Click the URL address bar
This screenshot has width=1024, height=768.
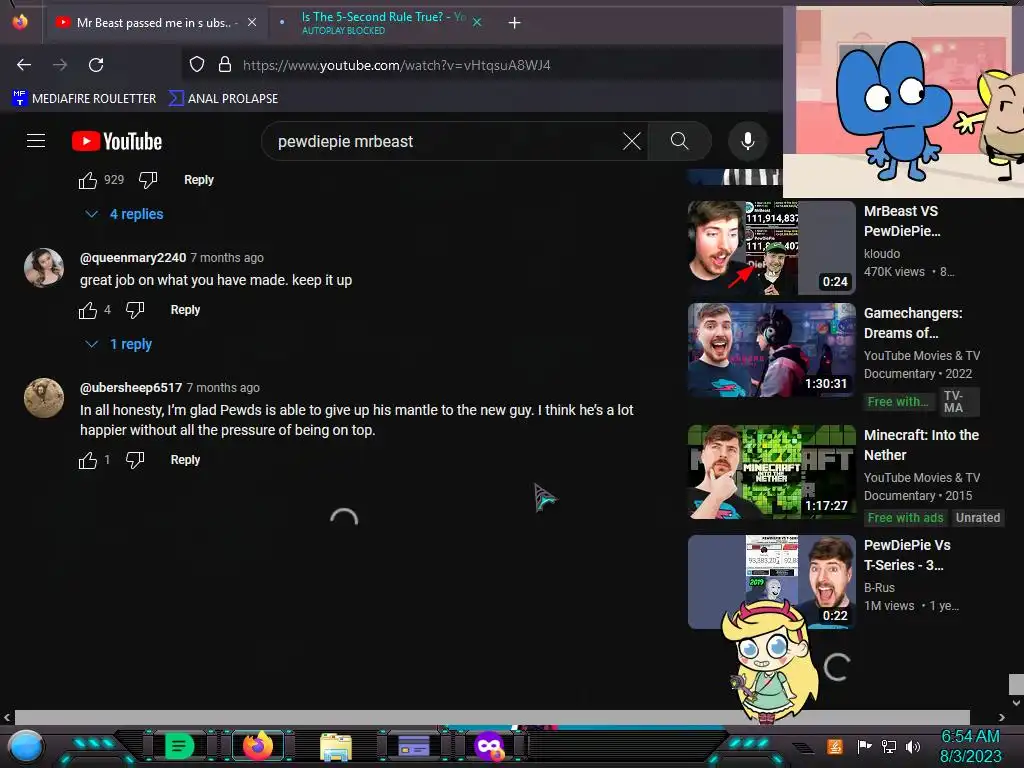(x=483, y=65)
